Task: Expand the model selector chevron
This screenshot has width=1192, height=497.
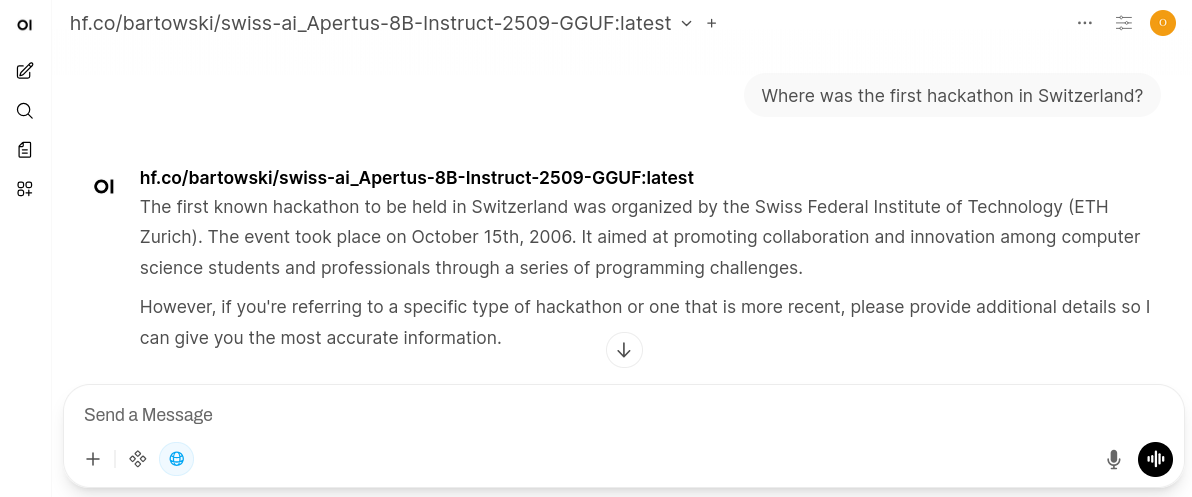Action: click(x=686, y=24)
